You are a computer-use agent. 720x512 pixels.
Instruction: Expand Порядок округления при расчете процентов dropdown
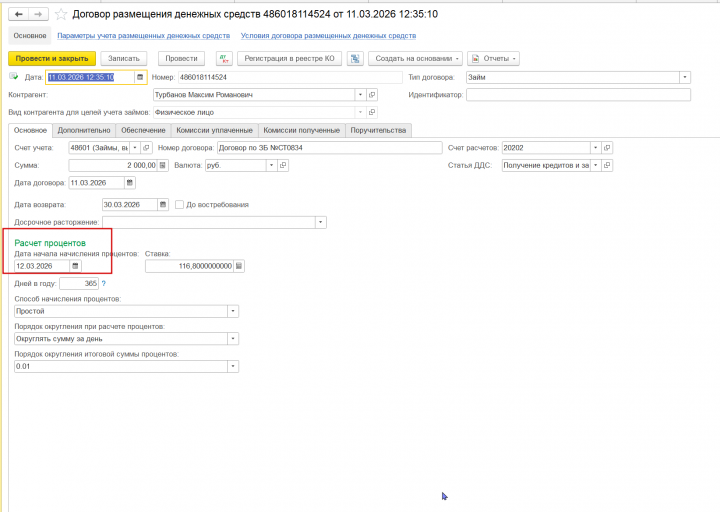point(233,339)
